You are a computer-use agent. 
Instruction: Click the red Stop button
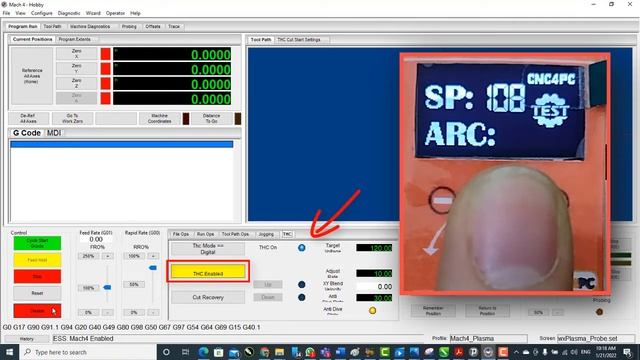37,276
